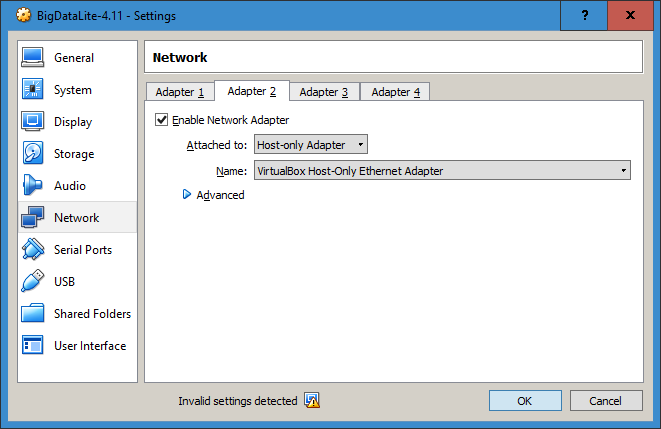Click the User Interface window icon
Screen dimensions: 661x429
(32, 345)
